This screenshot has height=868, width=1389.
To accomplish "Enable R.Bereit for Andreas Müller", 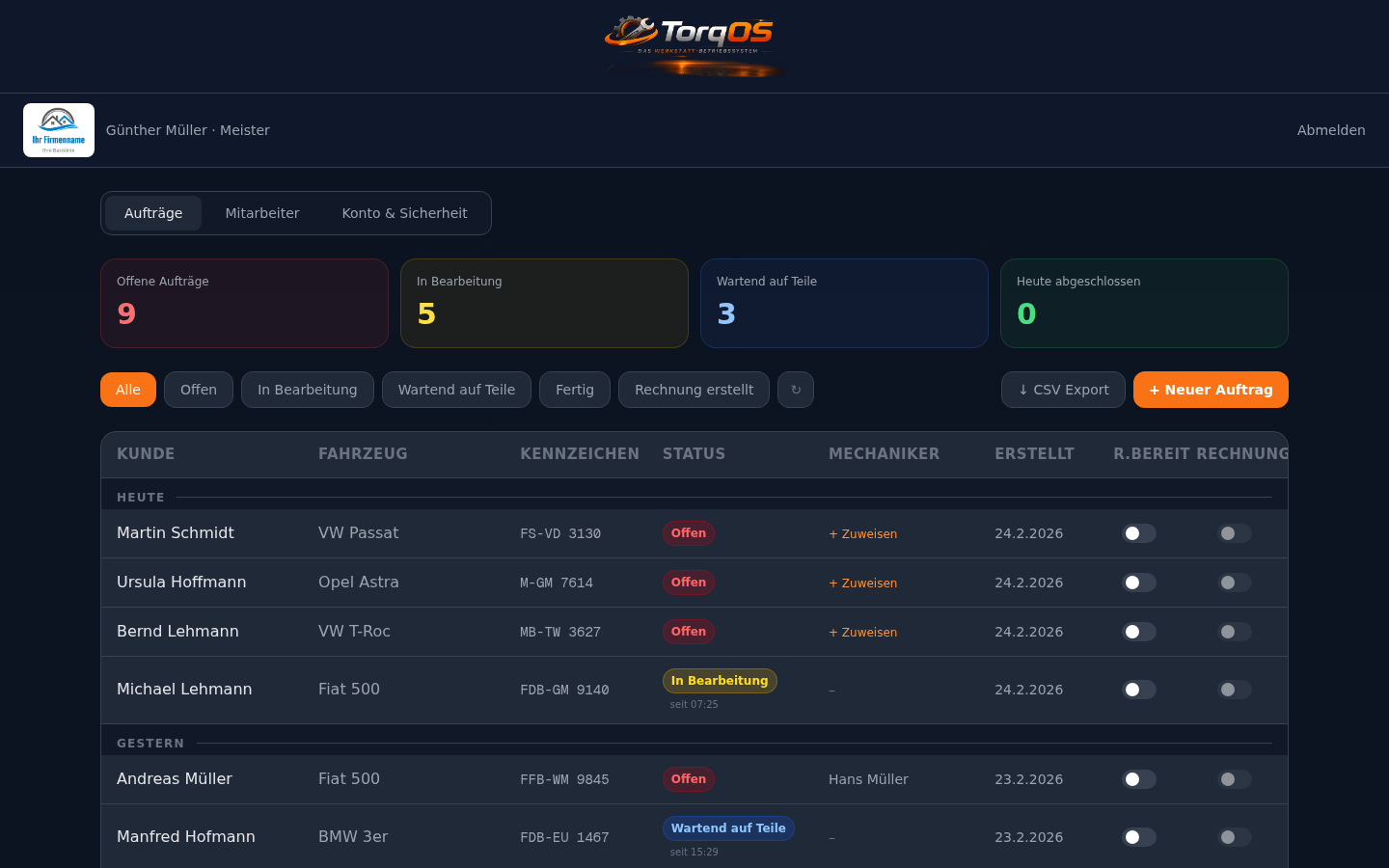I will click(x=1138, y=779).
